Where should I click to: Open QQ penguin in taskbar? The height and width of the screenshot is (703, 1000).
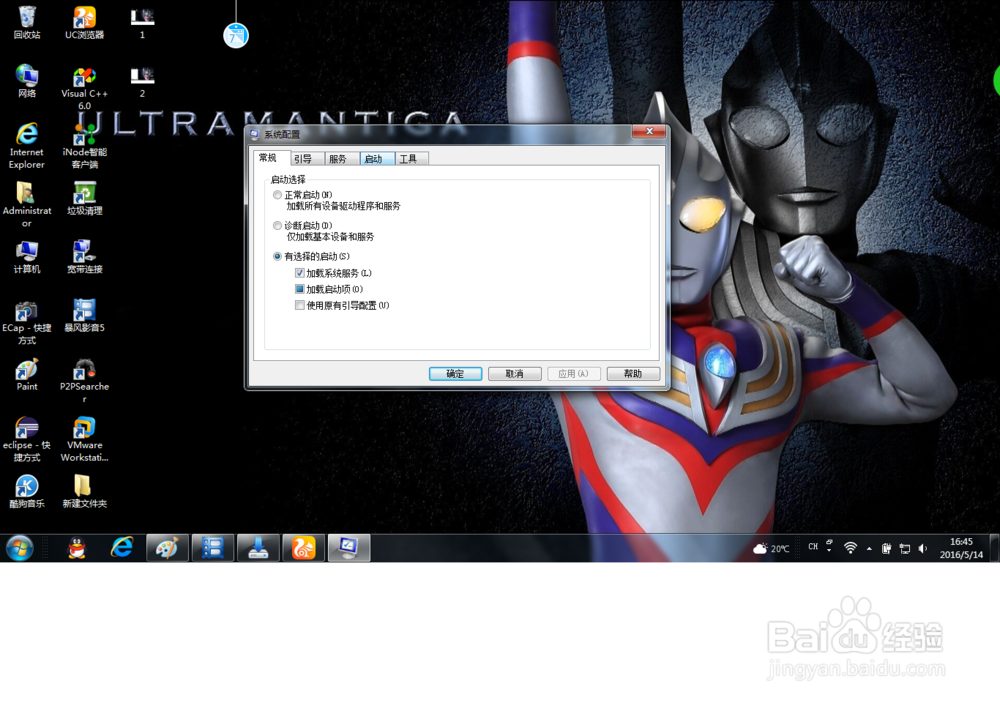pos(77,548)
